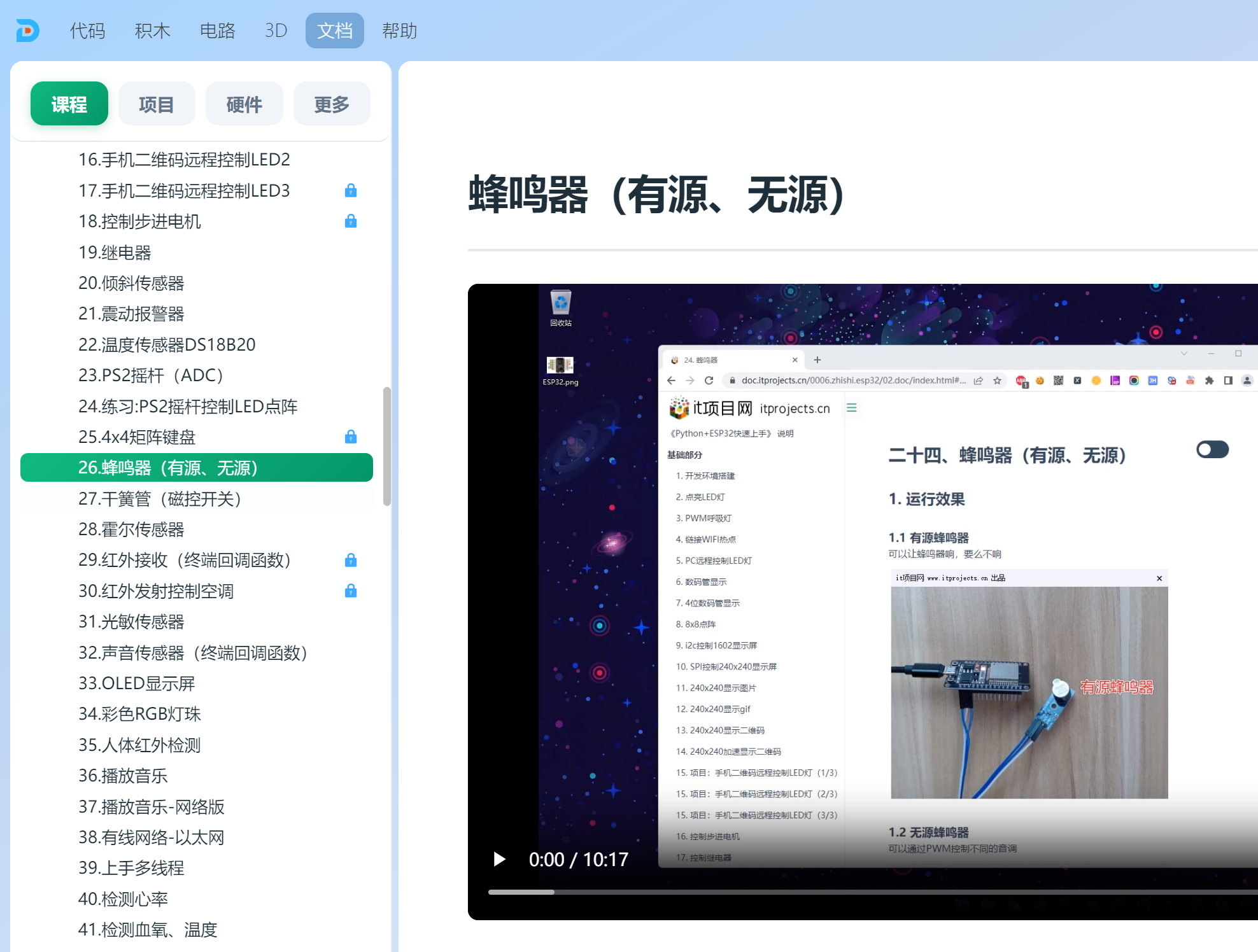Screen dimensions: 1258x952
Task: Open the 代码 menu
Action: click(88, 31)
